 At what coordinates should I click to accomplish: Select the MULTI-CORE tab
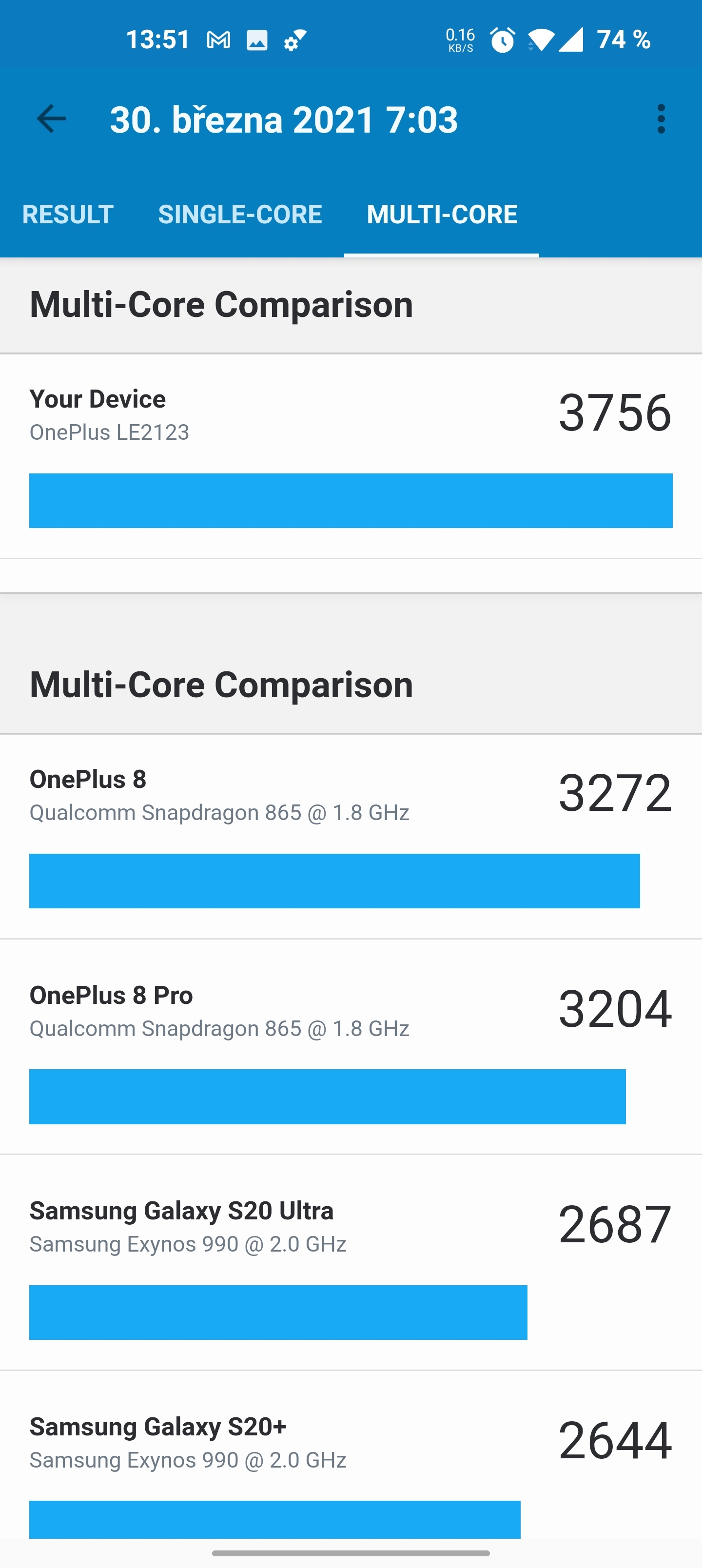(442, 214)
